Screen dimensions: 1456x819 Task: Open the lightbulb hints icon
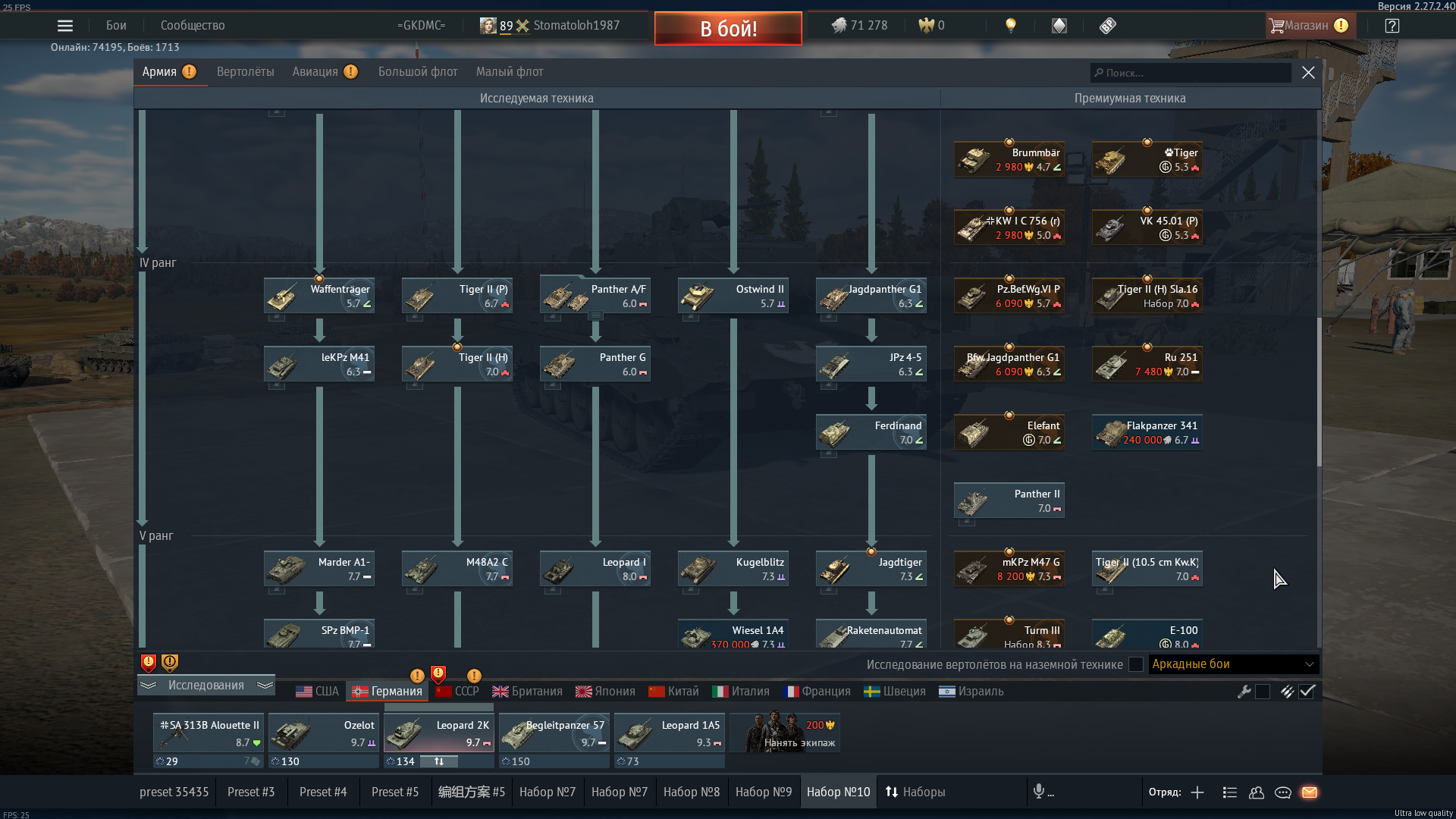tap(1010, 26)
